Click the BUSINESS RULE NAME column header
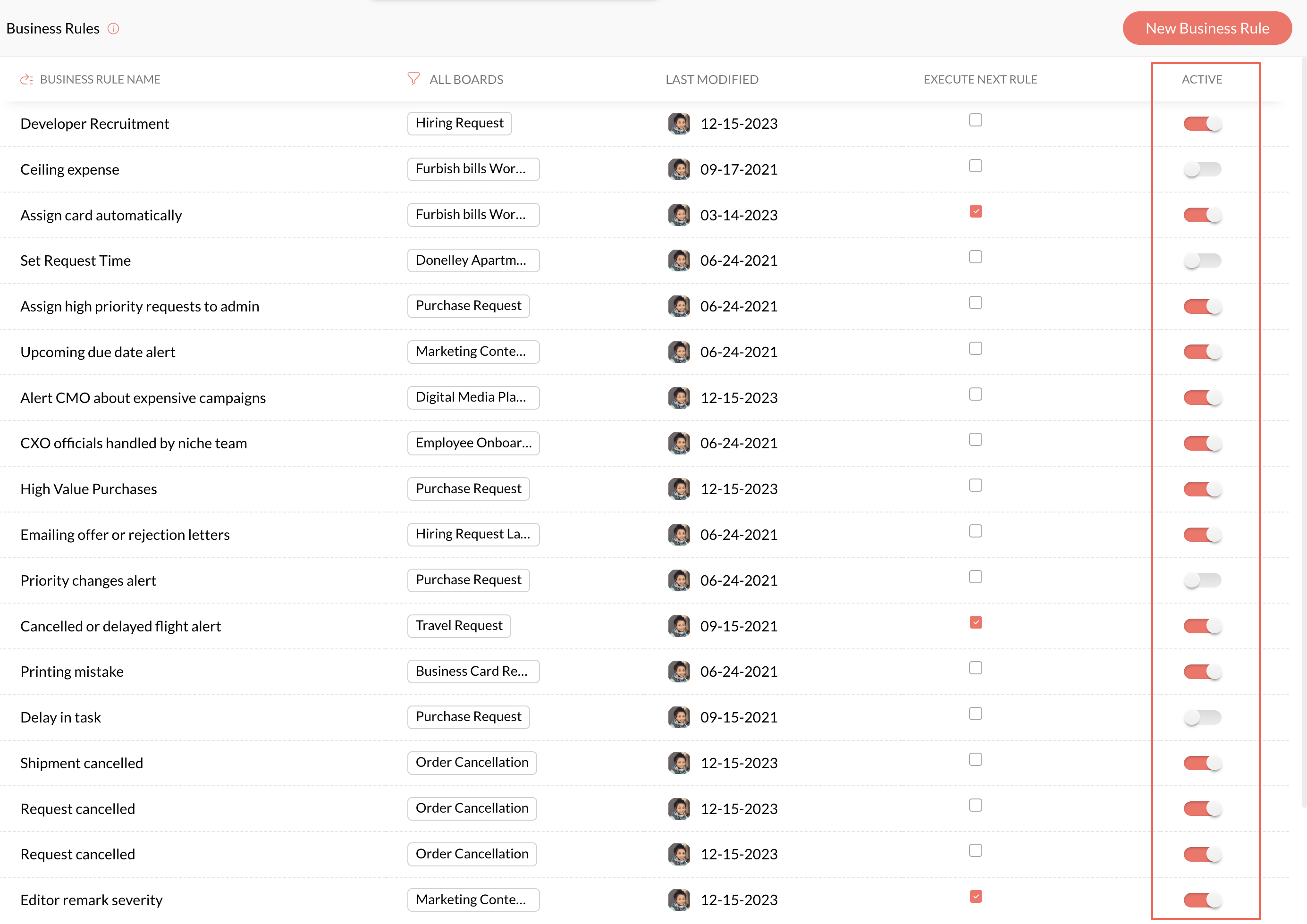Image resolution: width=1307 pixels, height=924 pixels. click(100, 80)
